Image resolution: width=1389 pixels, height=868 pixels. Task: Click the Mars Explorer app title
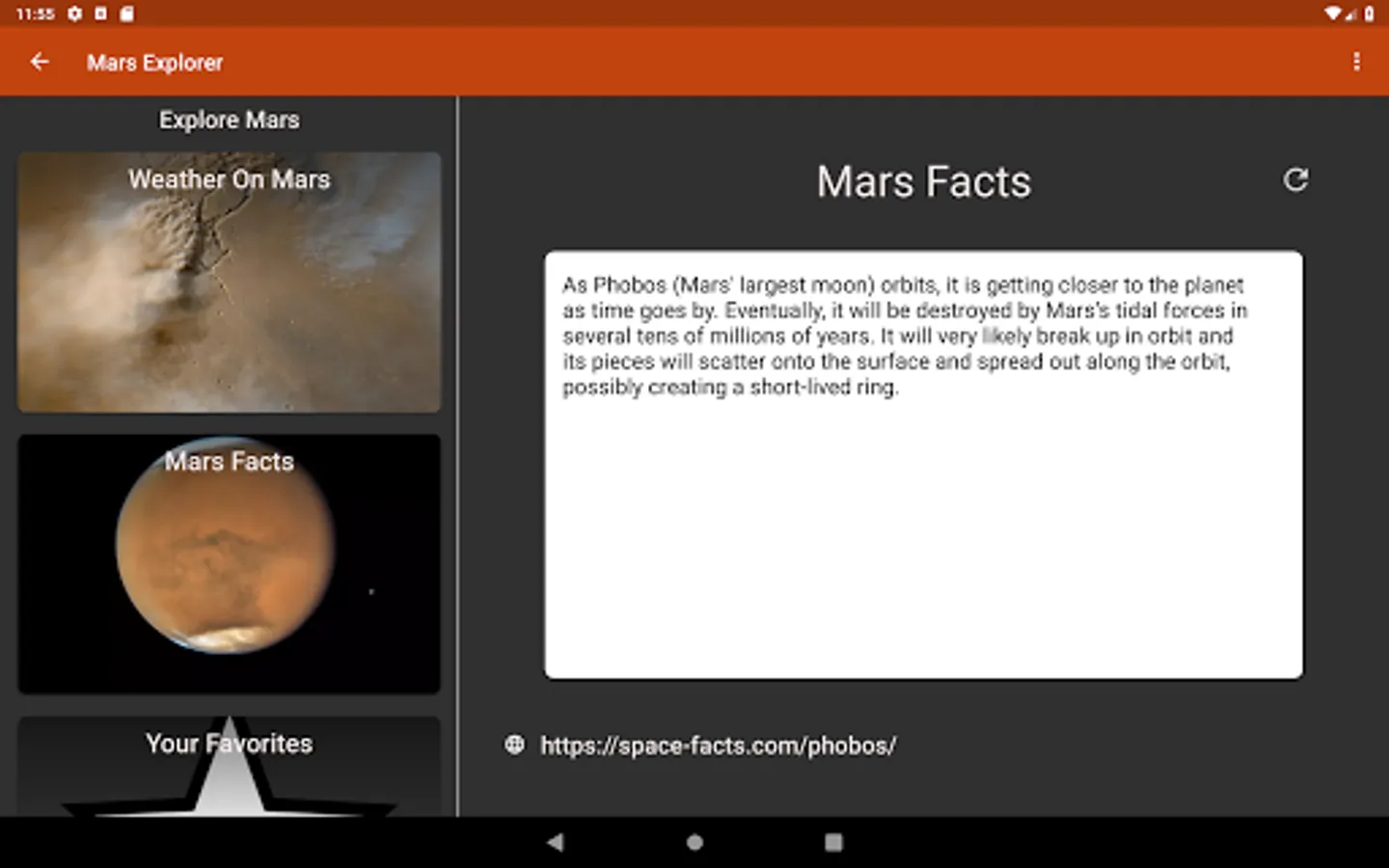point(155,63)
